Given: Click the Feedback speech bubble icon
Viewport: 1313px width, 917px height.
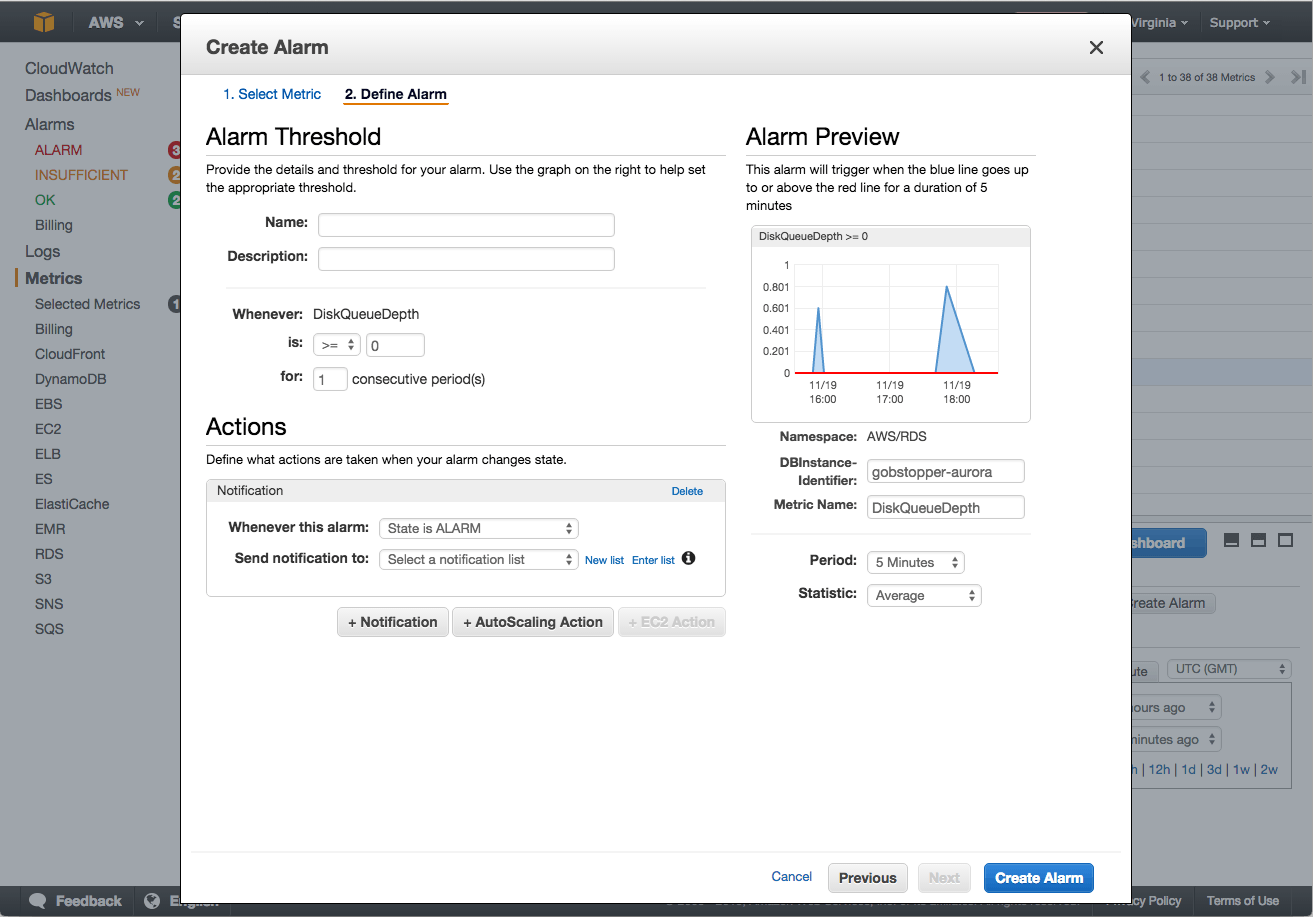Looking at the screenshot, I should (38, 901).
